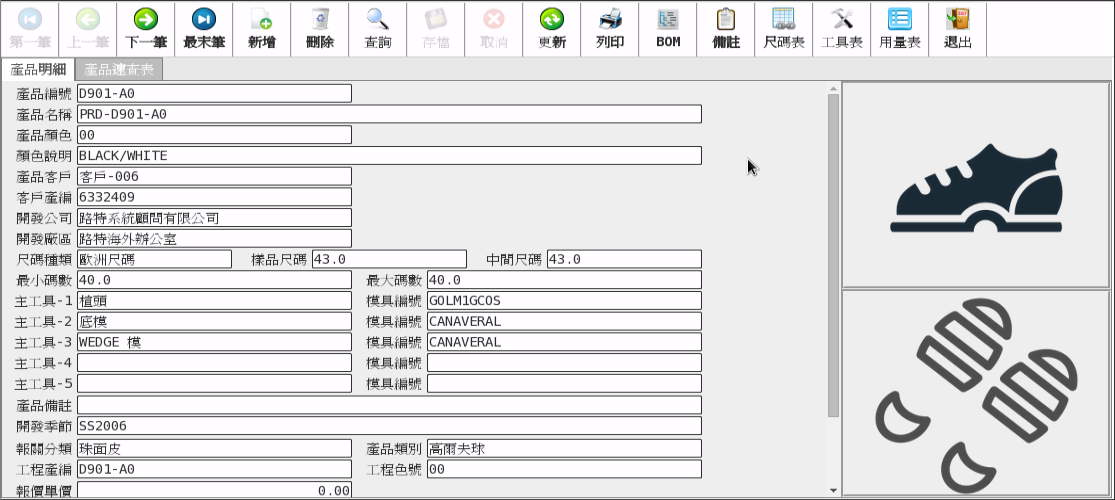Save the record (存檔)

436,29
